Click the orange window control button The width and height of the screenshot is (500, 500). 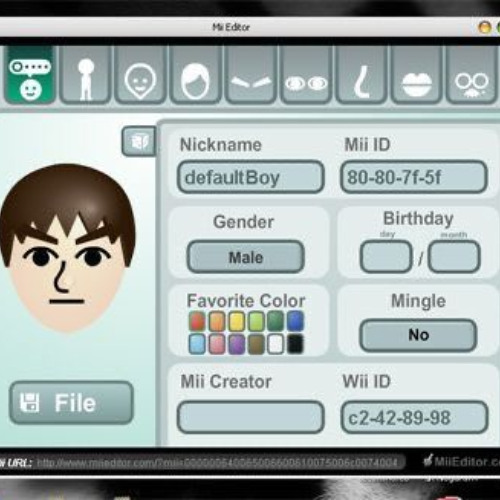(485, 27)
